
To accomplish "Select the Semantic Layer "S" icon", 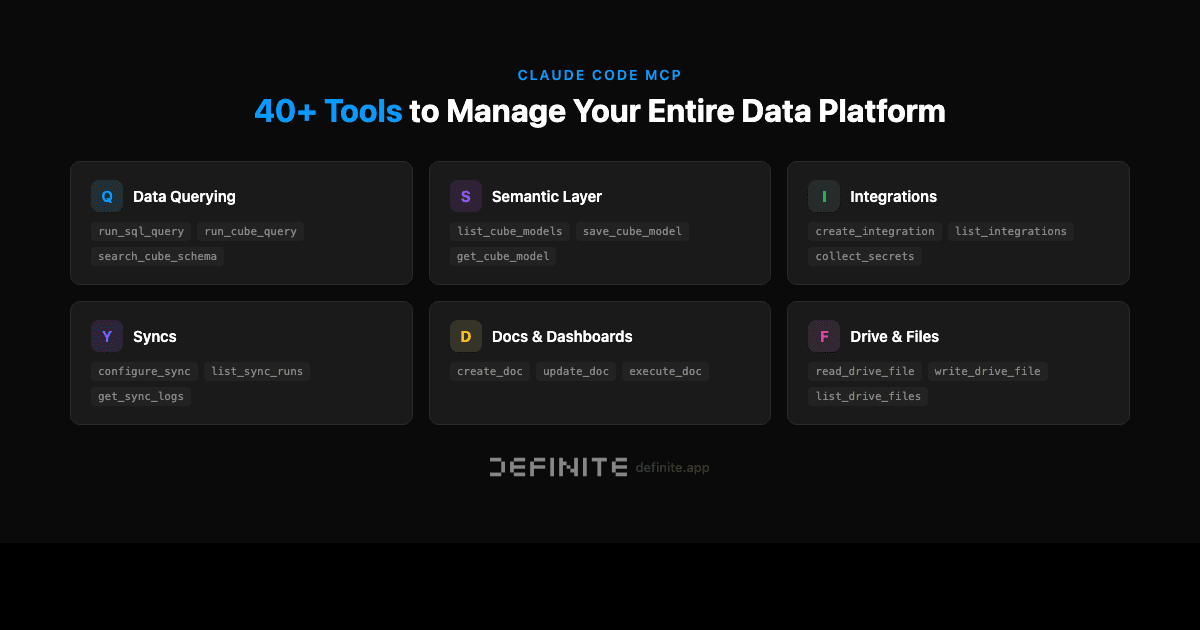I will point(466,196).
